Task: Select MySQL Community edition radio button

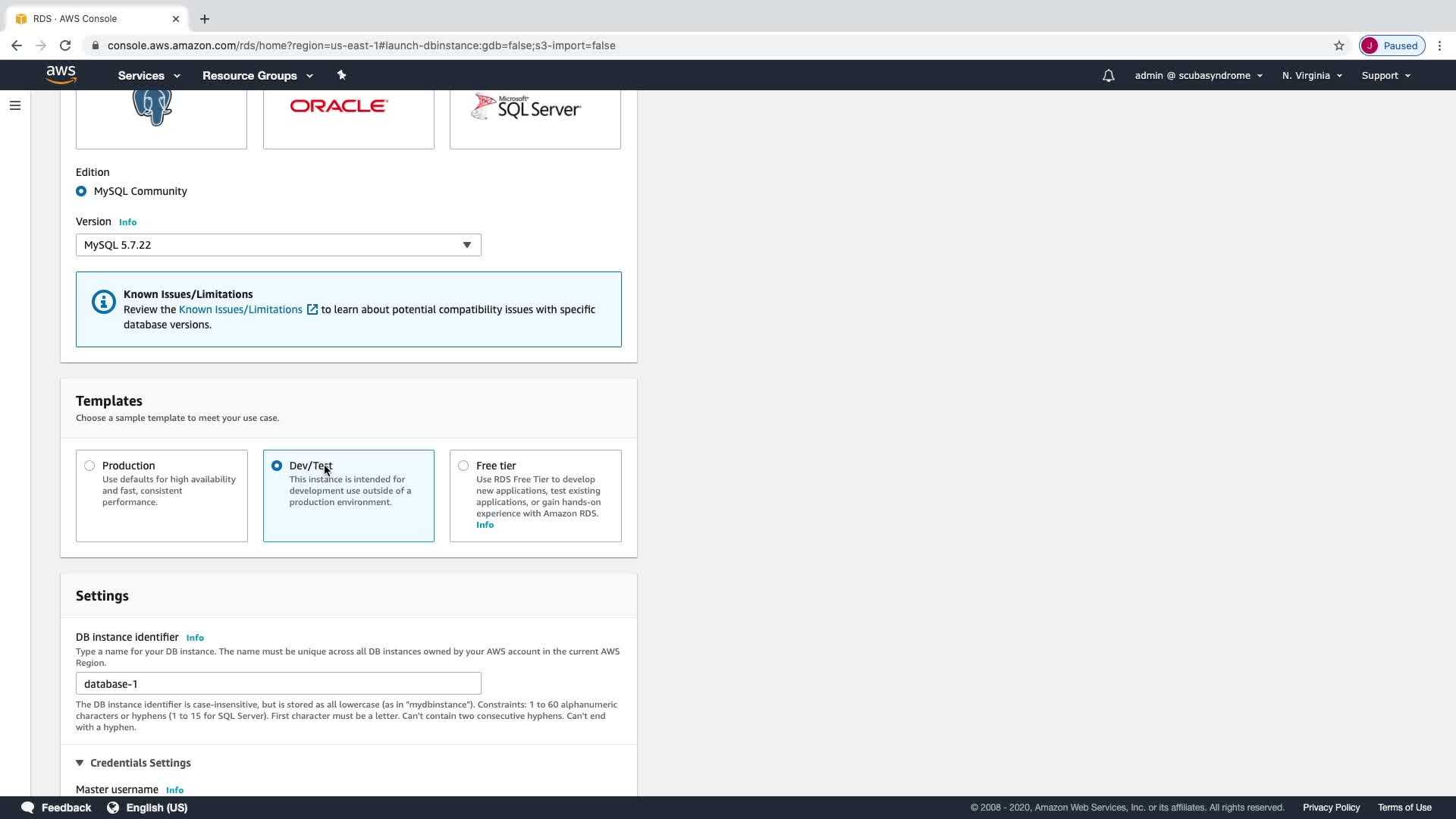Action: tap(81, 191)
